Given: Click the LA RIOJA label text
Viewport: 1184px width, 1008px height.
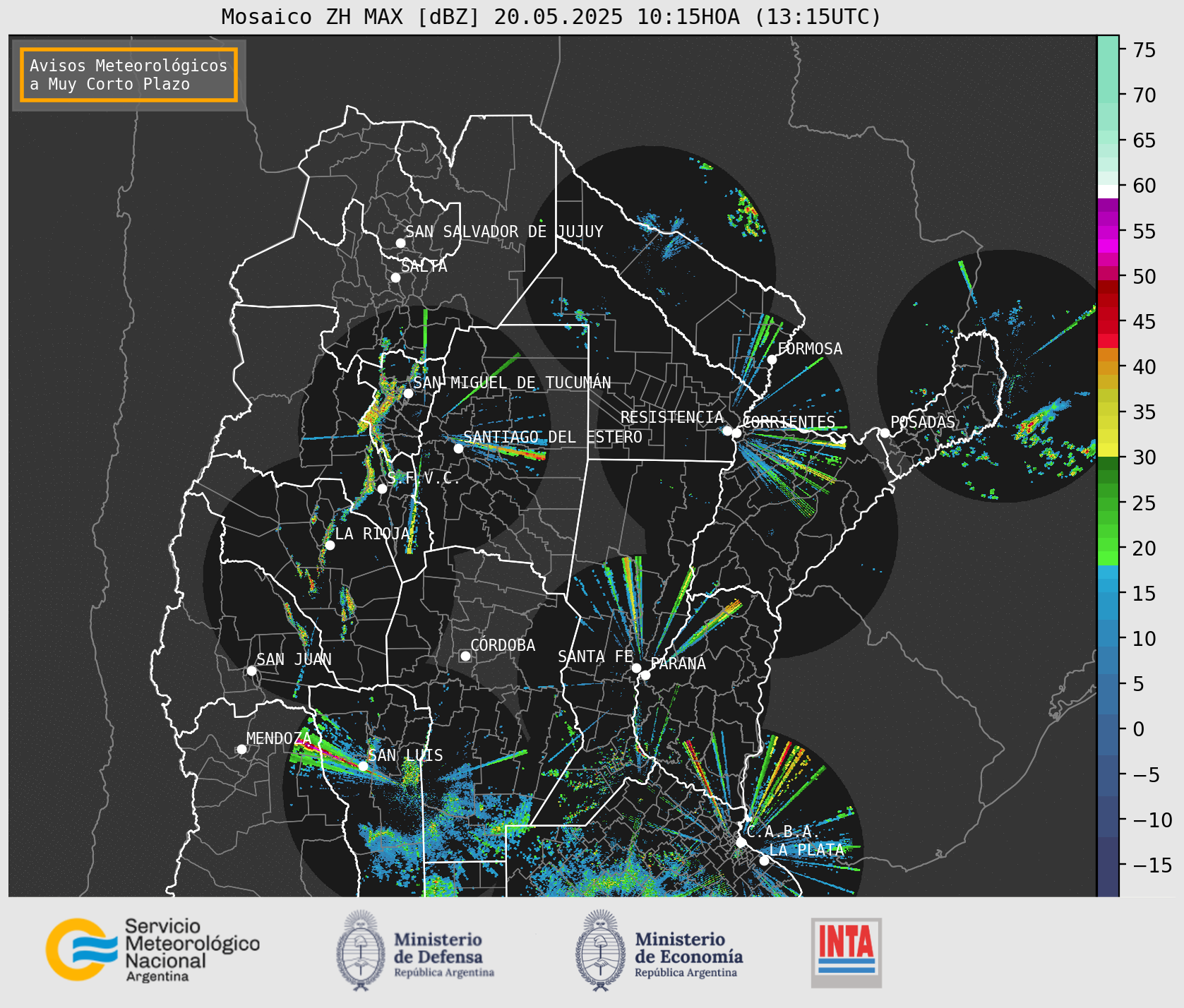Looking at the screenshot, I should pos(373,534).
